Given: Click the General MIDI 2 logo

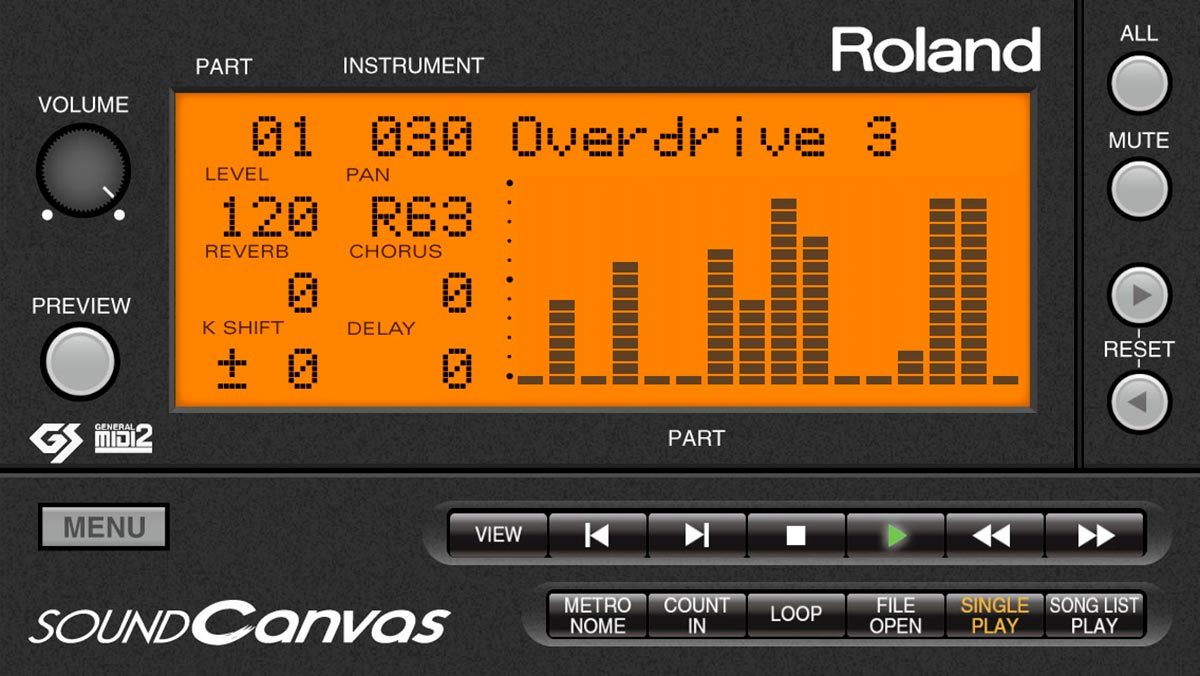Looking at the screenshot, I should 123,438.
